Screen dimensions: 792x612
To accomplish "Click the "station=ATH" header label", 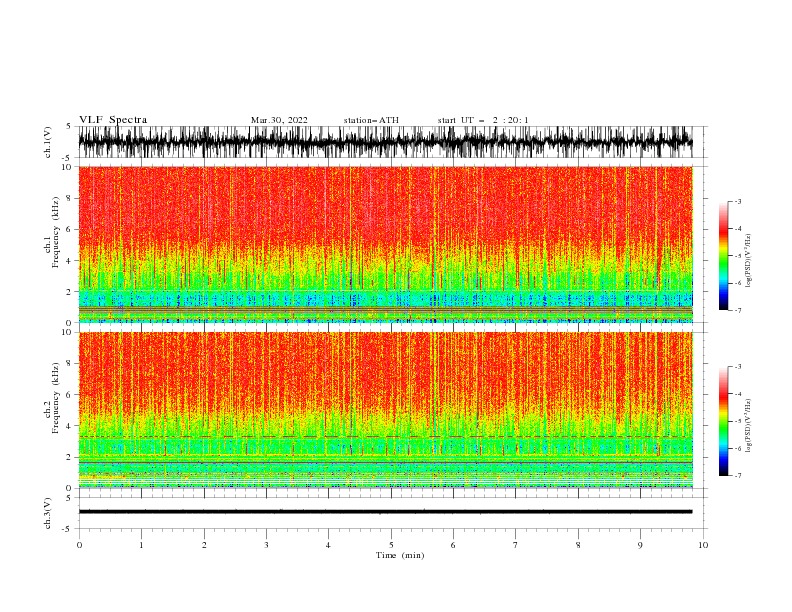I will (x=371, y=120).
